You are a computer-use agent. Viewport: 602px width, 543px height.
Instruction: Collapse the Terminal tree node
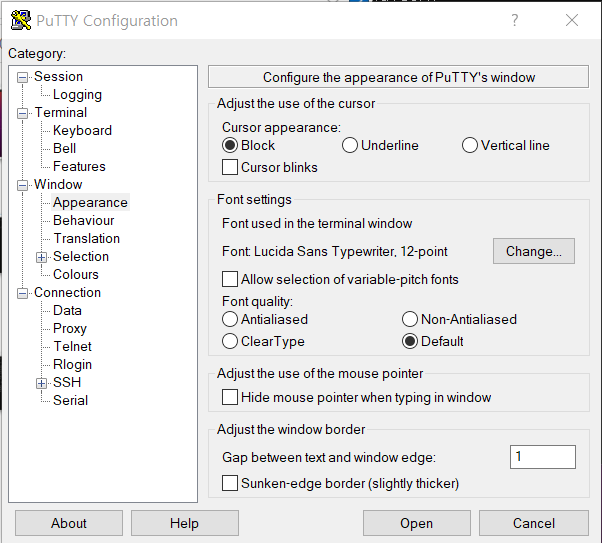coord(23,113)
